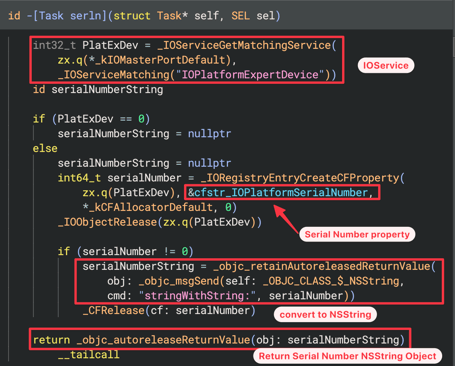455x366 pixels.
Task: Click the "_objc_msgSend" function name
Action: pos(179,281)
